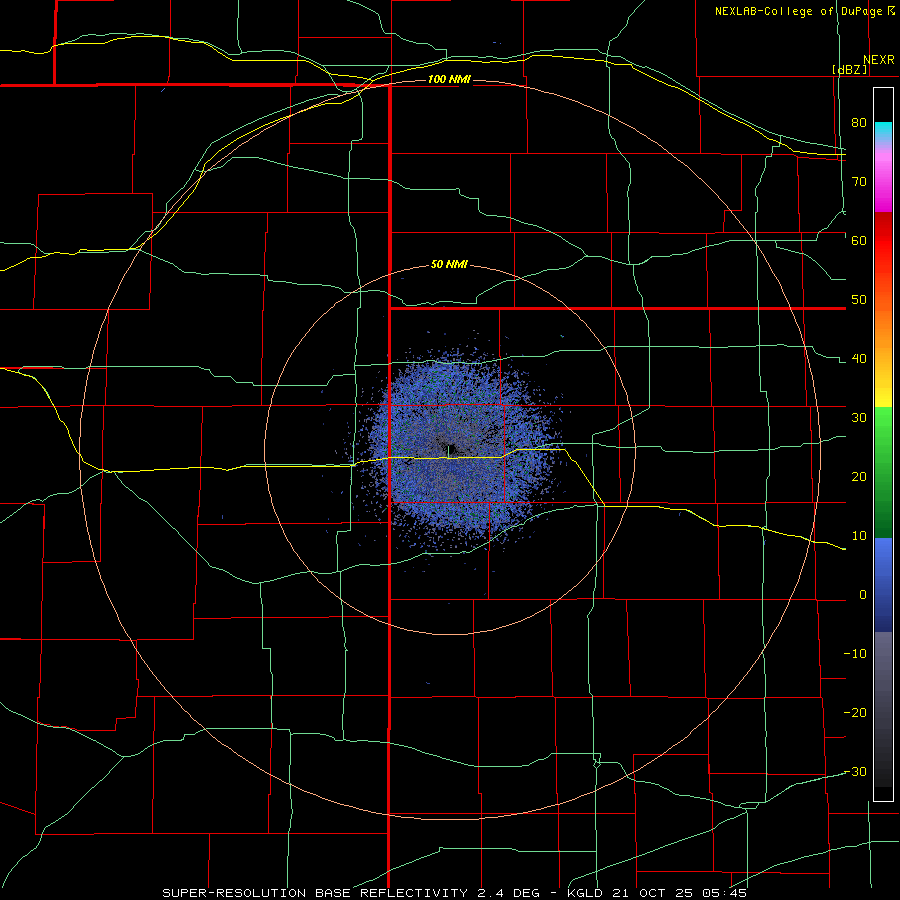Click the green segment of the color scale
The image size is (900, 900).
click(883, 473)
